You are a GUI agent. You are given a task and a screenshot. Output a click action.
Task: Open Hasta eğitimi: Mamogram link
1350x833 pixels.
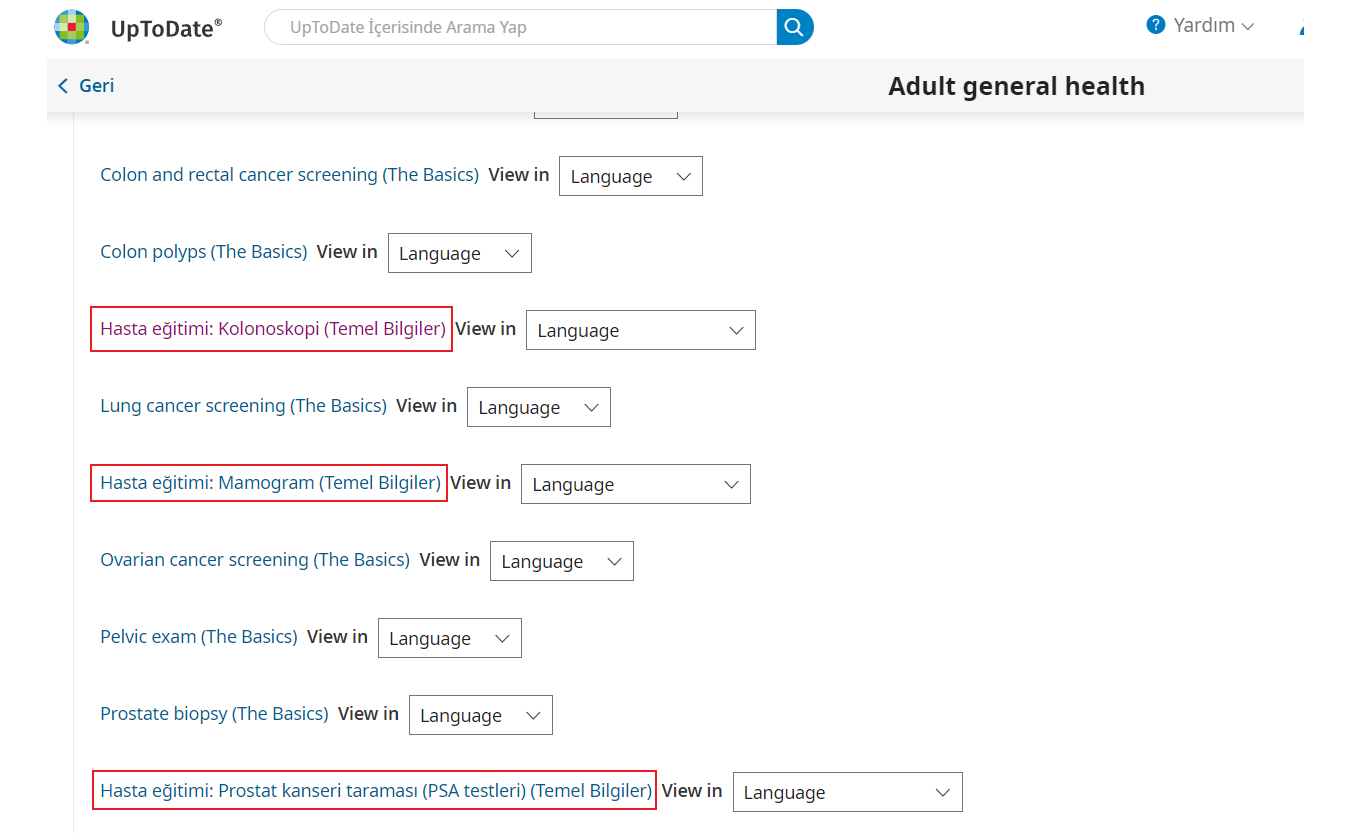(270, 483)
